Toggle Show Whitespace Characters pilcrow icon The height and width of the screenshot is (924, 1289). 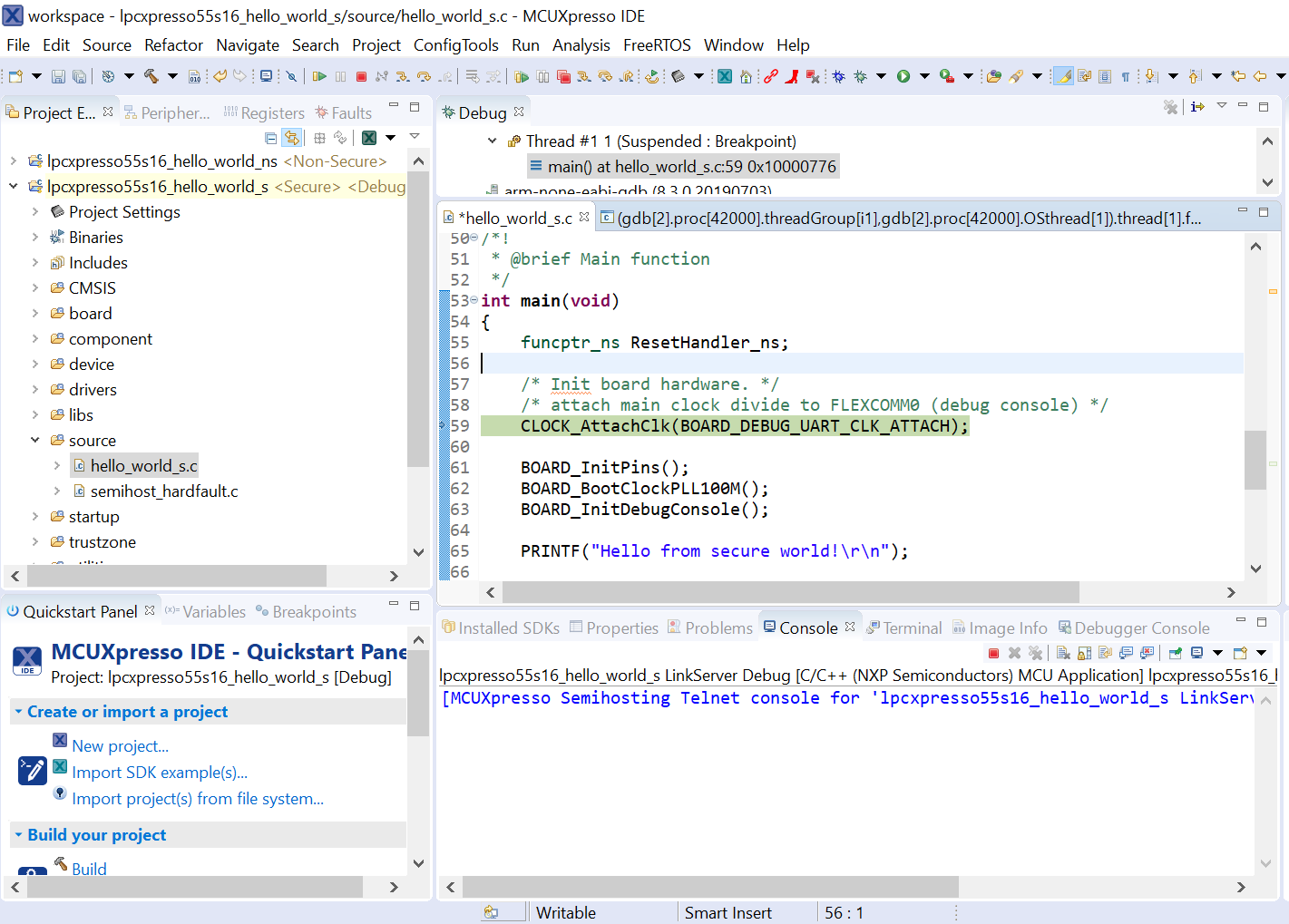pos(1126,77)
